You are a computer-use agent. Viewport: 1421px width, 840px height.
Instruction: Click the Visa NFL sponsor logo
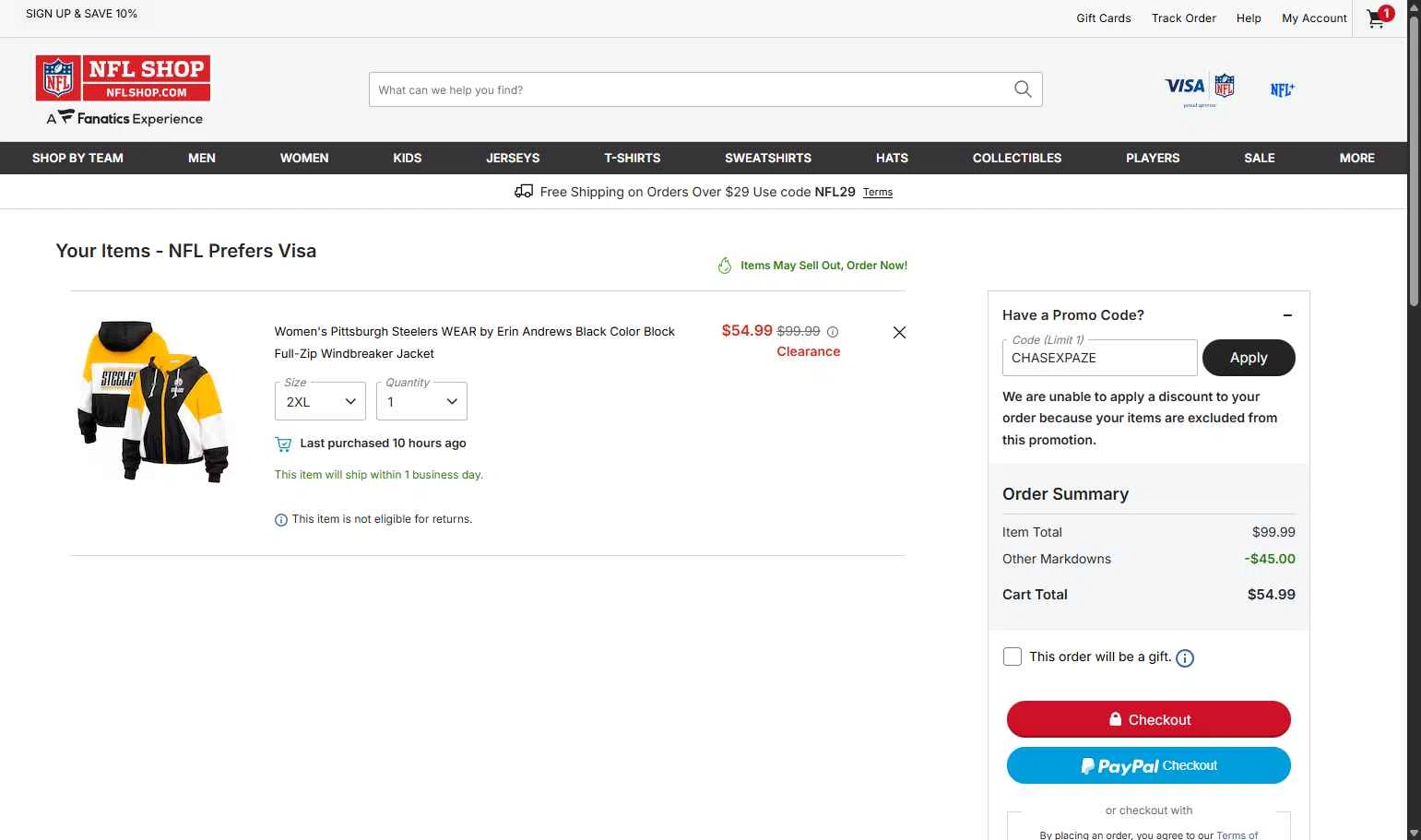[1199, 89]
